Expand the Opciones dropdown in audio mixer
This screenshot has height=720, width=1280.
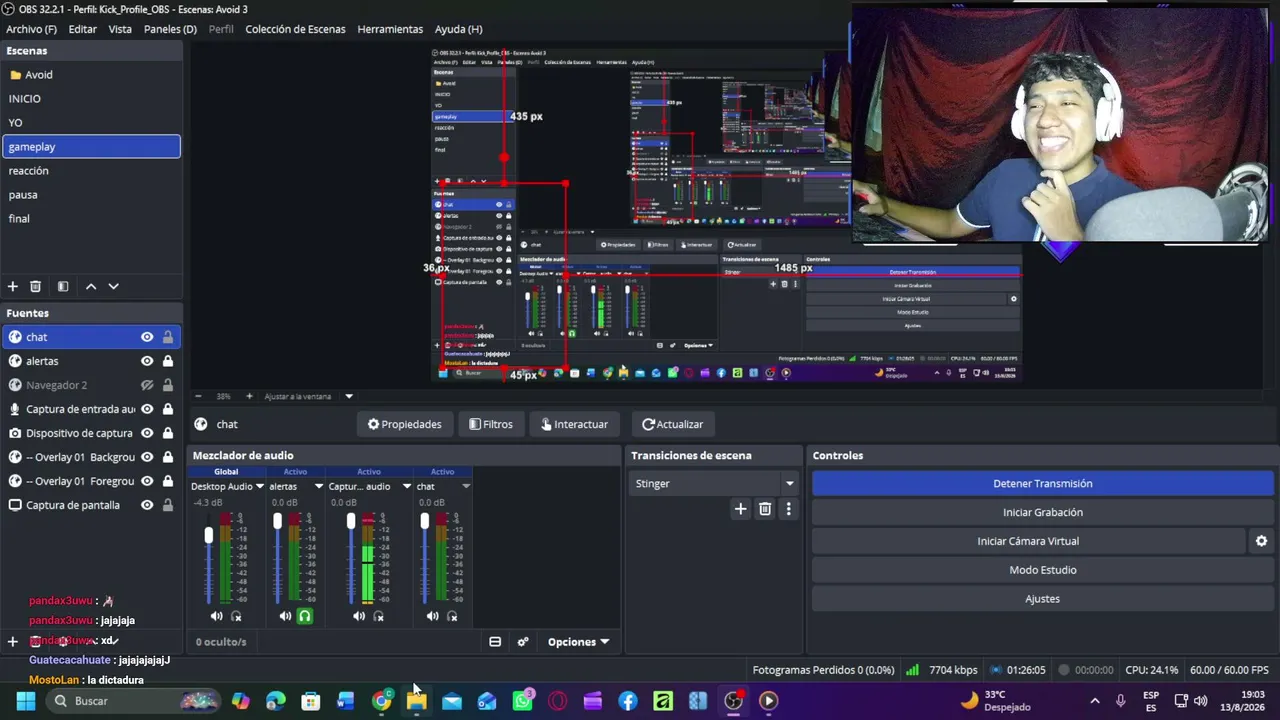pos(578,642)
